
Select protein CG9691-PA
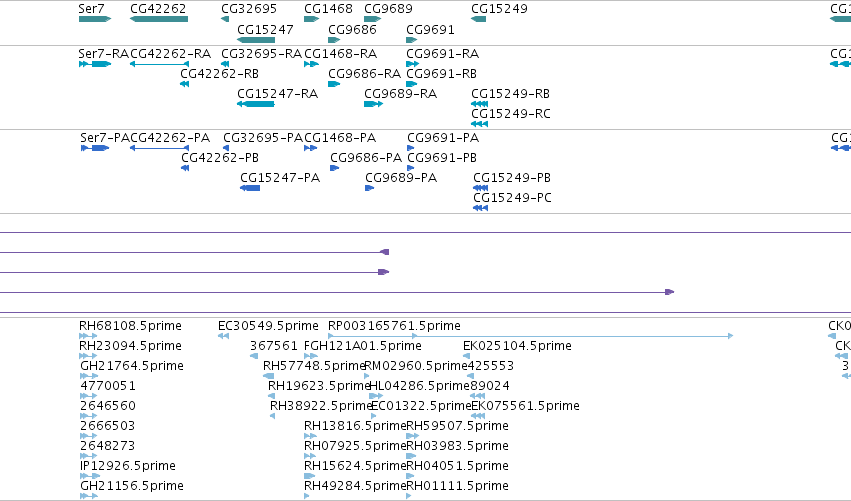443,138
